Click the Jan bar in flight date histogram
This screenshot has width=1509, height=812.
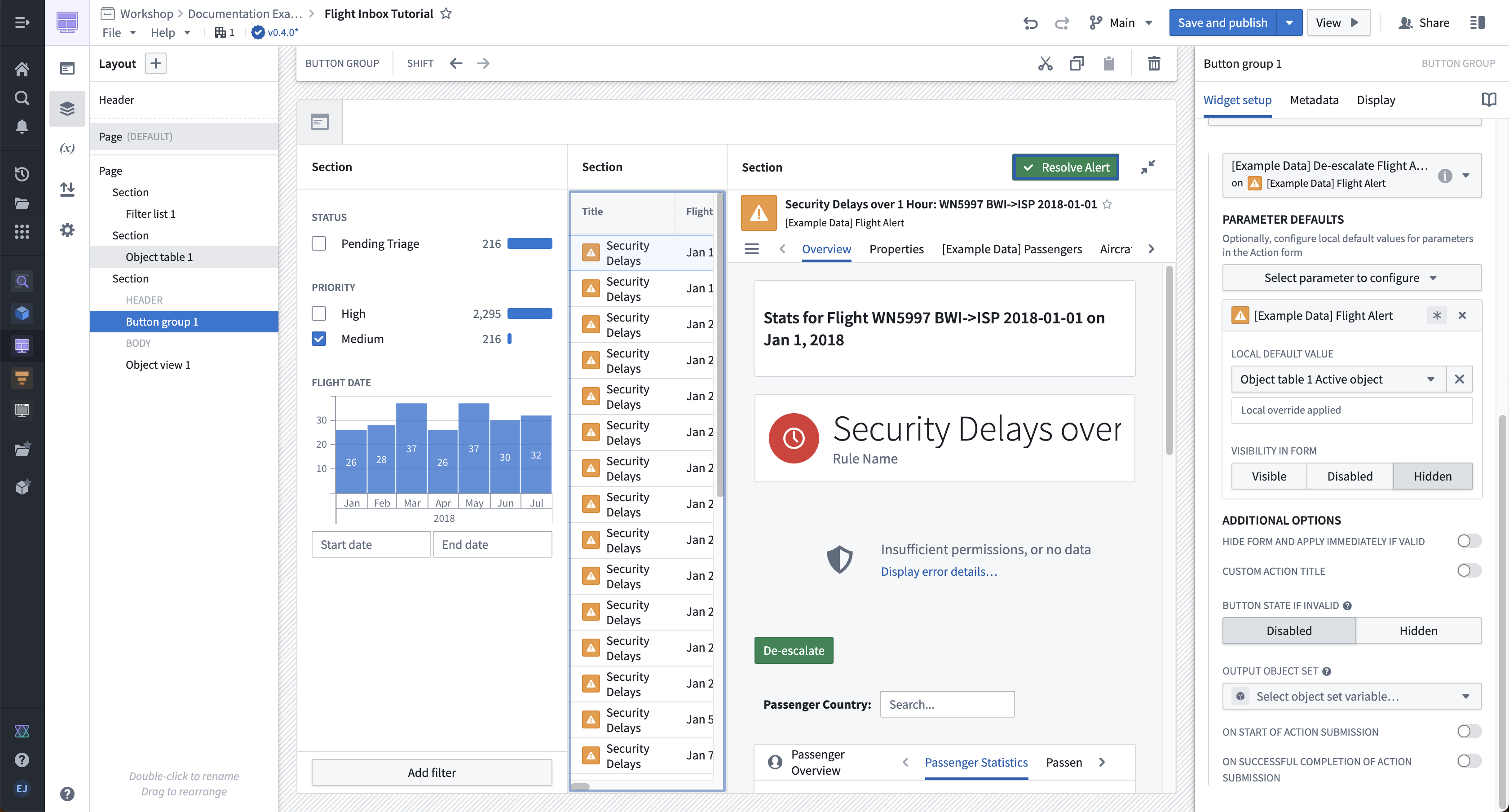click(x=352, y=462)
